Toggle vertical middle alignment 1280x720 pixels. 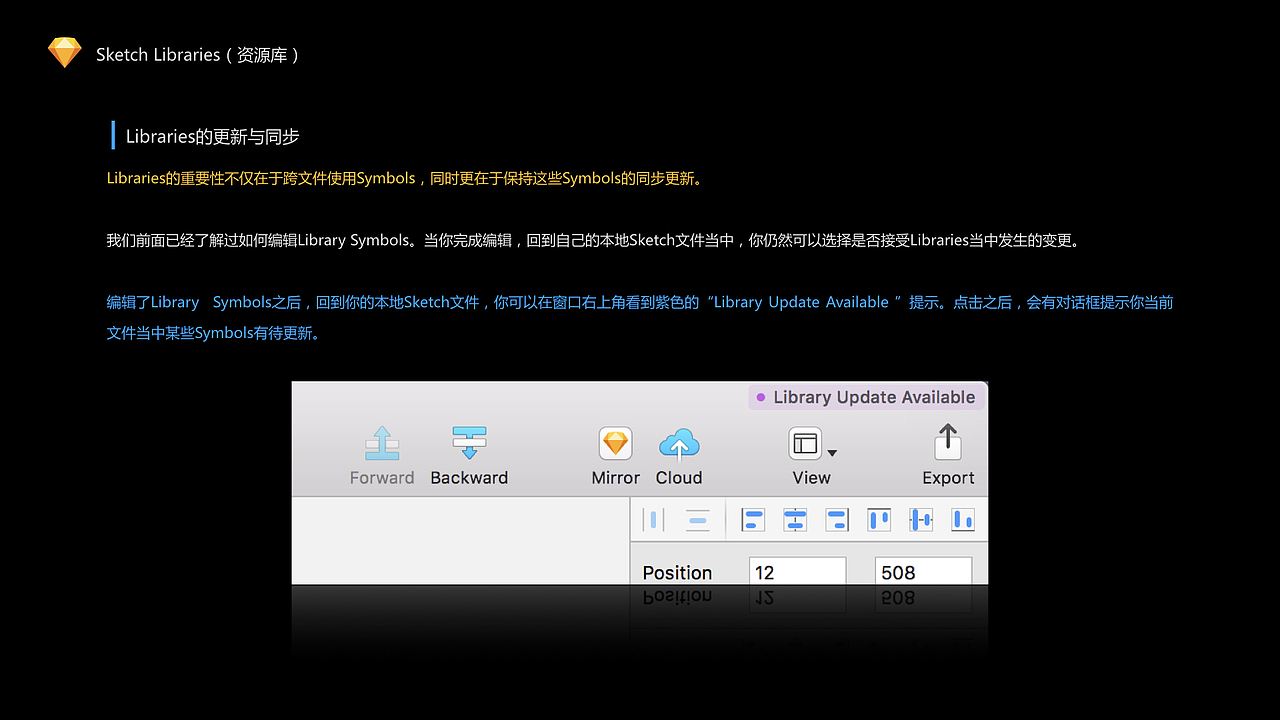click(920, 519)
